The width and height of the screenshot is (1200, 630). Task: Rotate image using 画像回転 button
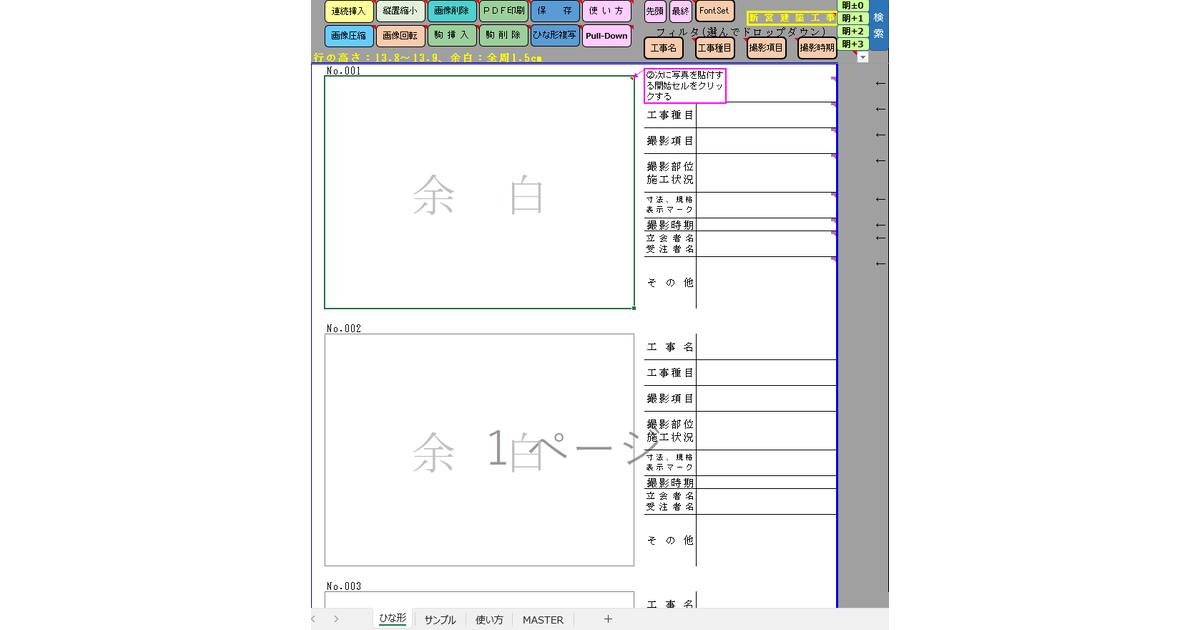(x=400, y=36)
